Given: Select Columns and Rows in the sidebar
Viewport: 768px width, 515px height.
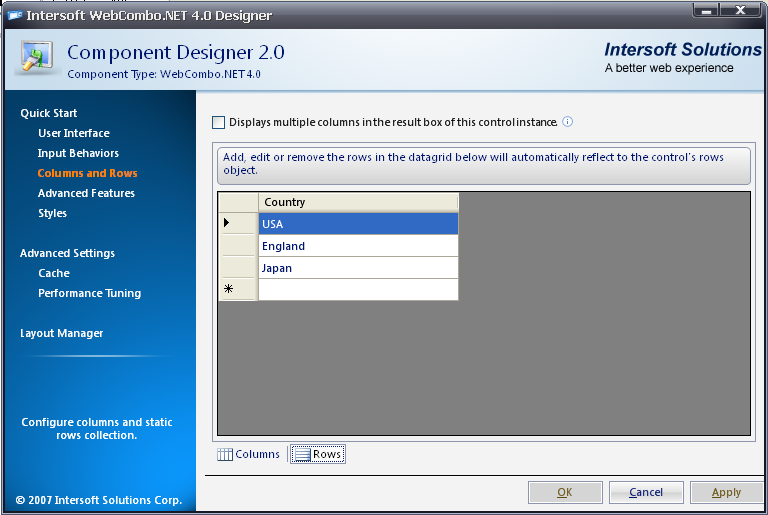Looking at the screenshot, I should pyautogui.click(x=87, y=173).
